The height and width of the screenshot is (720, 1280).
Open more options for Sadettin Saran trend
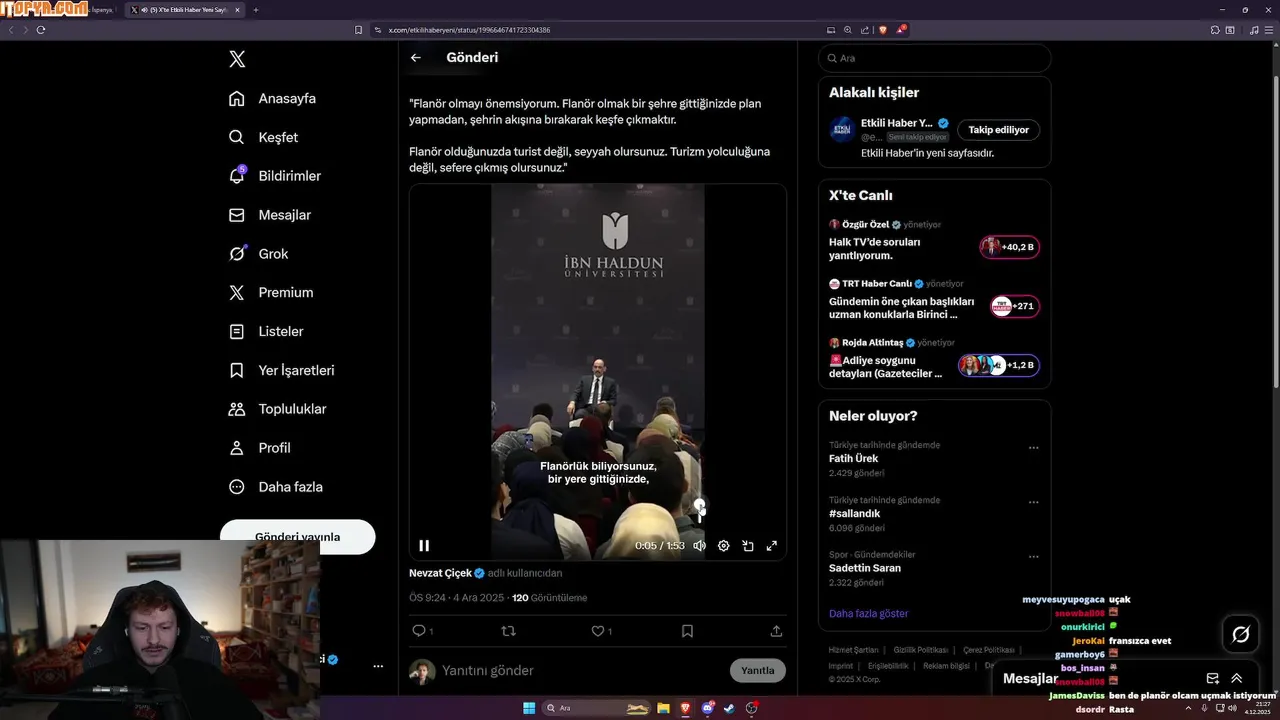1033,557
